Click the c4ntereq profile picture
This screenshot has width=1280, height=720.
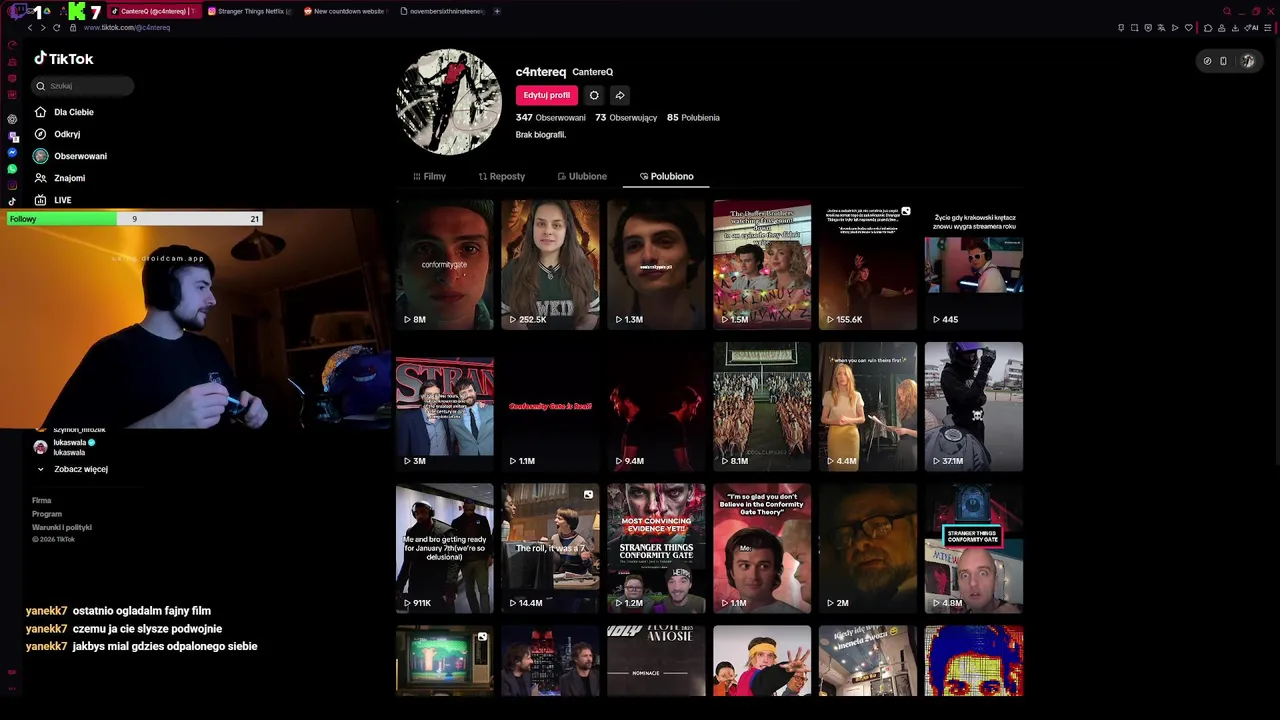click(449, 102)
